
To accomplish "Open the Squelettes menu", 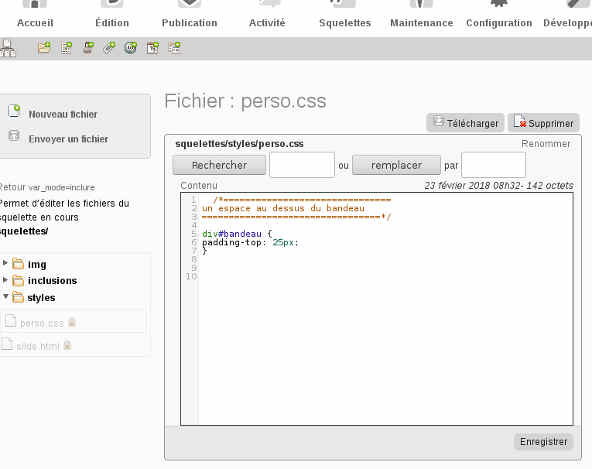I will (x=345, y=23).
